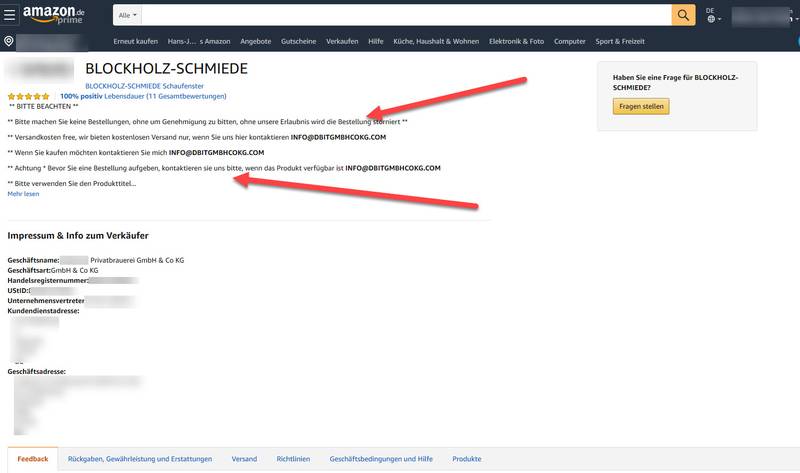800x473 pixels.
Task: Click the five-star seller rating
Action: click(x=29, y=96)
